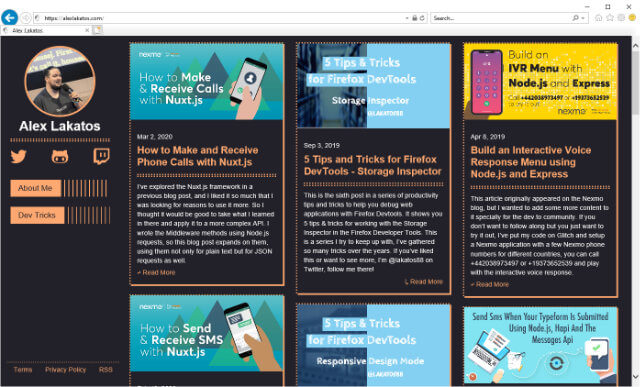Screen dimensions: 640x387
Task: Open Build an IVR Menu banner image
Action: coord(540,82)
